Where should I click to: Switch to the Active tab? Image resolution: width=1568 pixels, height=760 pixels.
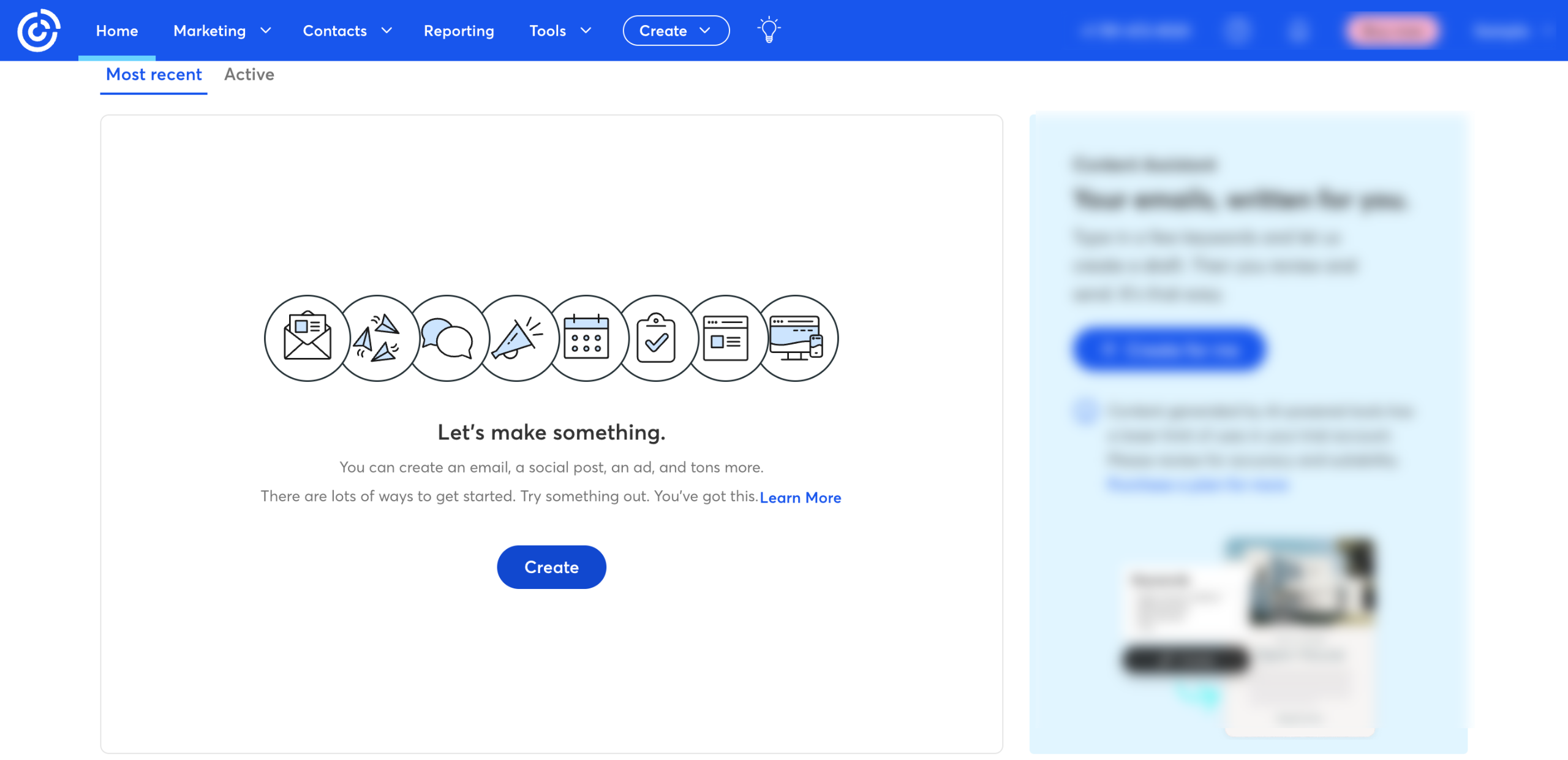pyautogui.click(x=249, y=74)
